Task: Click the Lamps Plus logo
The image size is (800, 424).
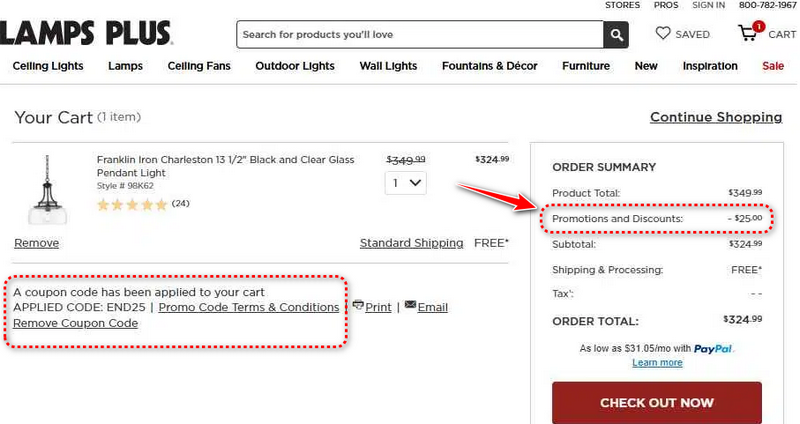Action: click(x=86, y=34)
